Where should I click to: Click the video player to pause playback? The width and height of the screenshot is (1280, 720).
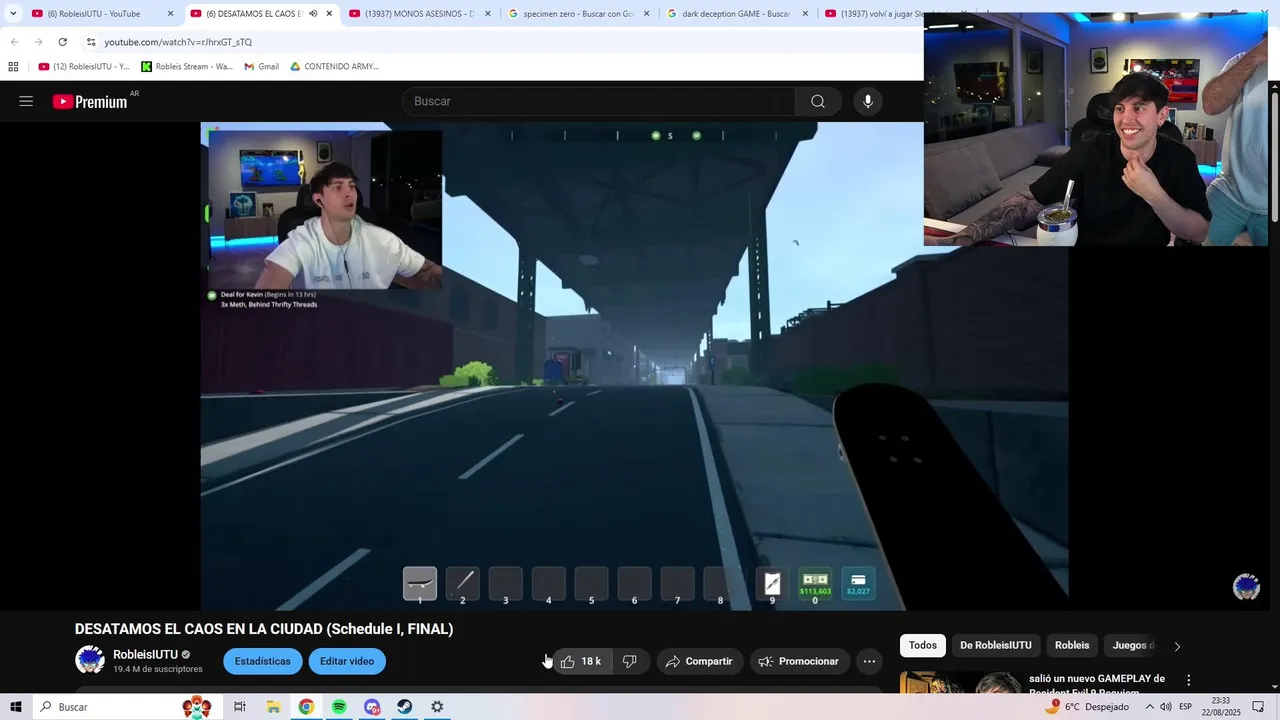[634, 366]
